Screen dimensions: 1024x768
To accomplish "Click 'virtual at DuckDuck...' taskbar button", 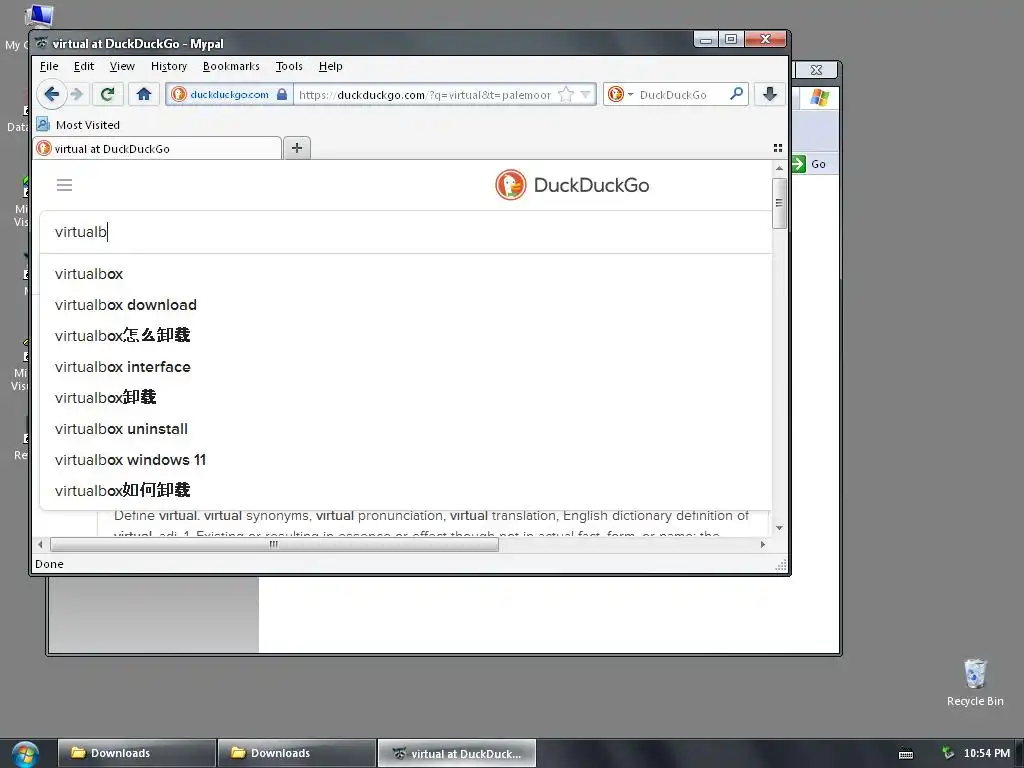I will [456, 753].
